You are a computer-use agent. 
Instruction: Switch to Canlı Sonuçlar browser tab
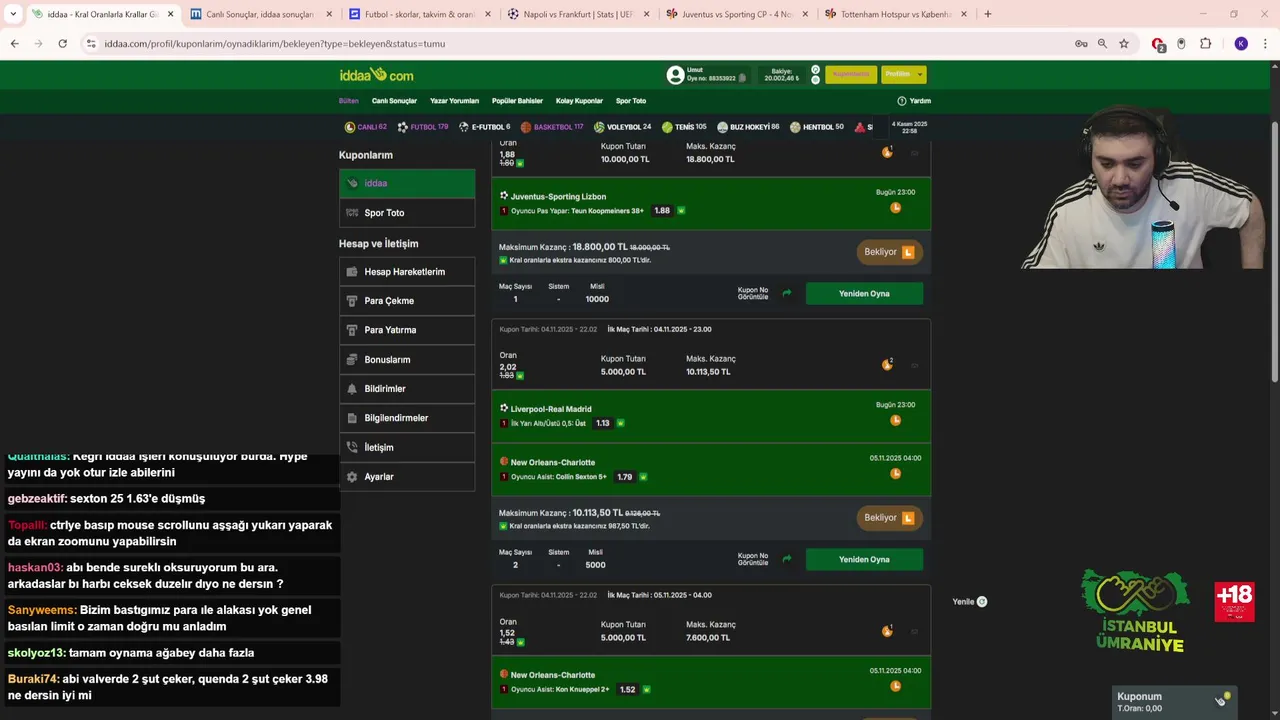pos(259,14)
